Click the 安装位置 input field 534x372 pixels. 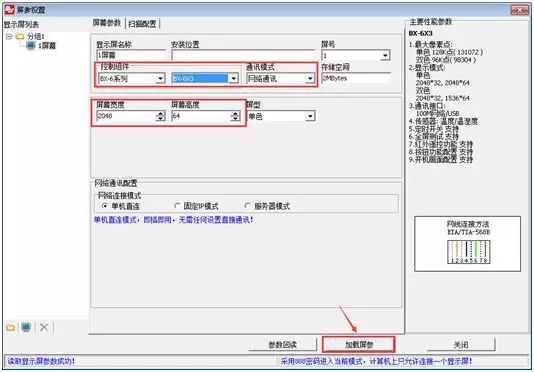click(x=244, y=55)
